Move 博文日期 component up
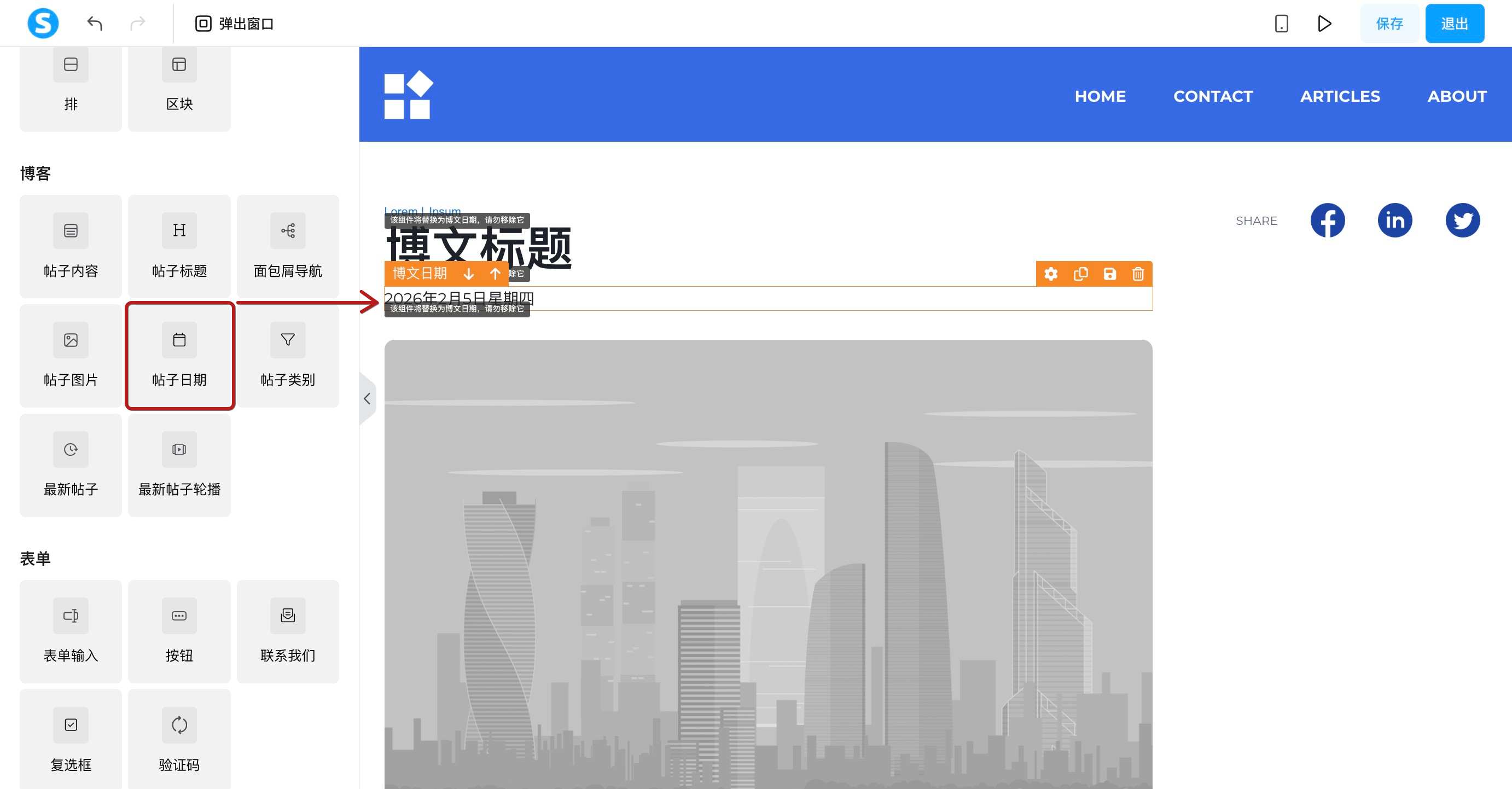Screen dimensions: 1512x789 pyautogui.click(x=496, y=274)
